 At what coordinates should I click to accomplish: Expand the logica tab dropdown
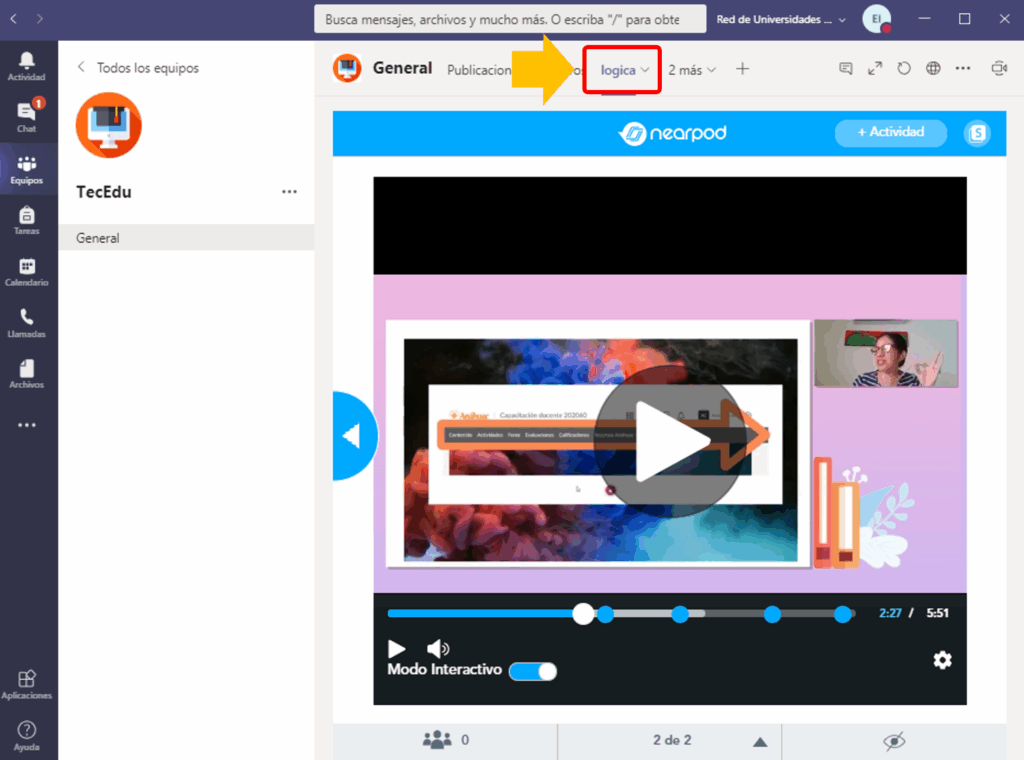point(645,70)
